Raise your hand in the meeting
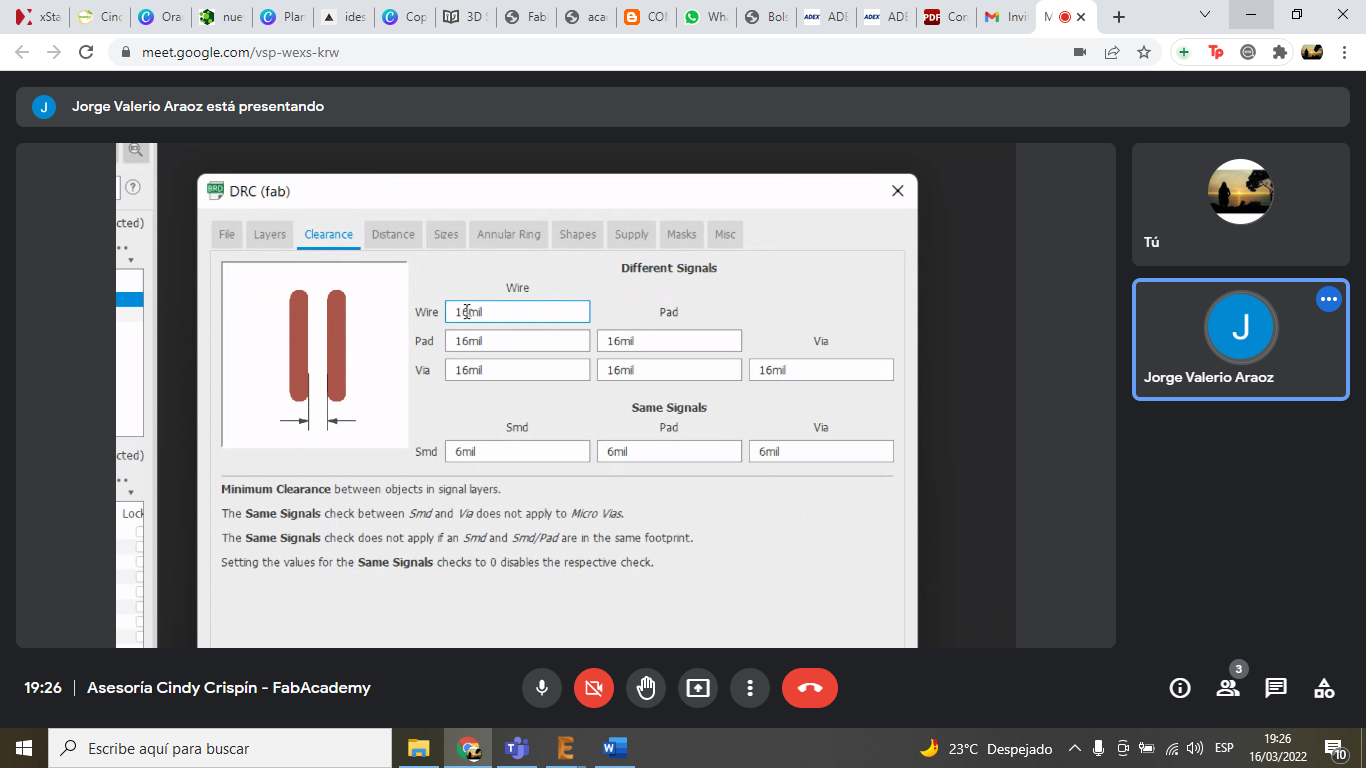The width and height of the screenshot is (1366, 768). coord(646,688)
